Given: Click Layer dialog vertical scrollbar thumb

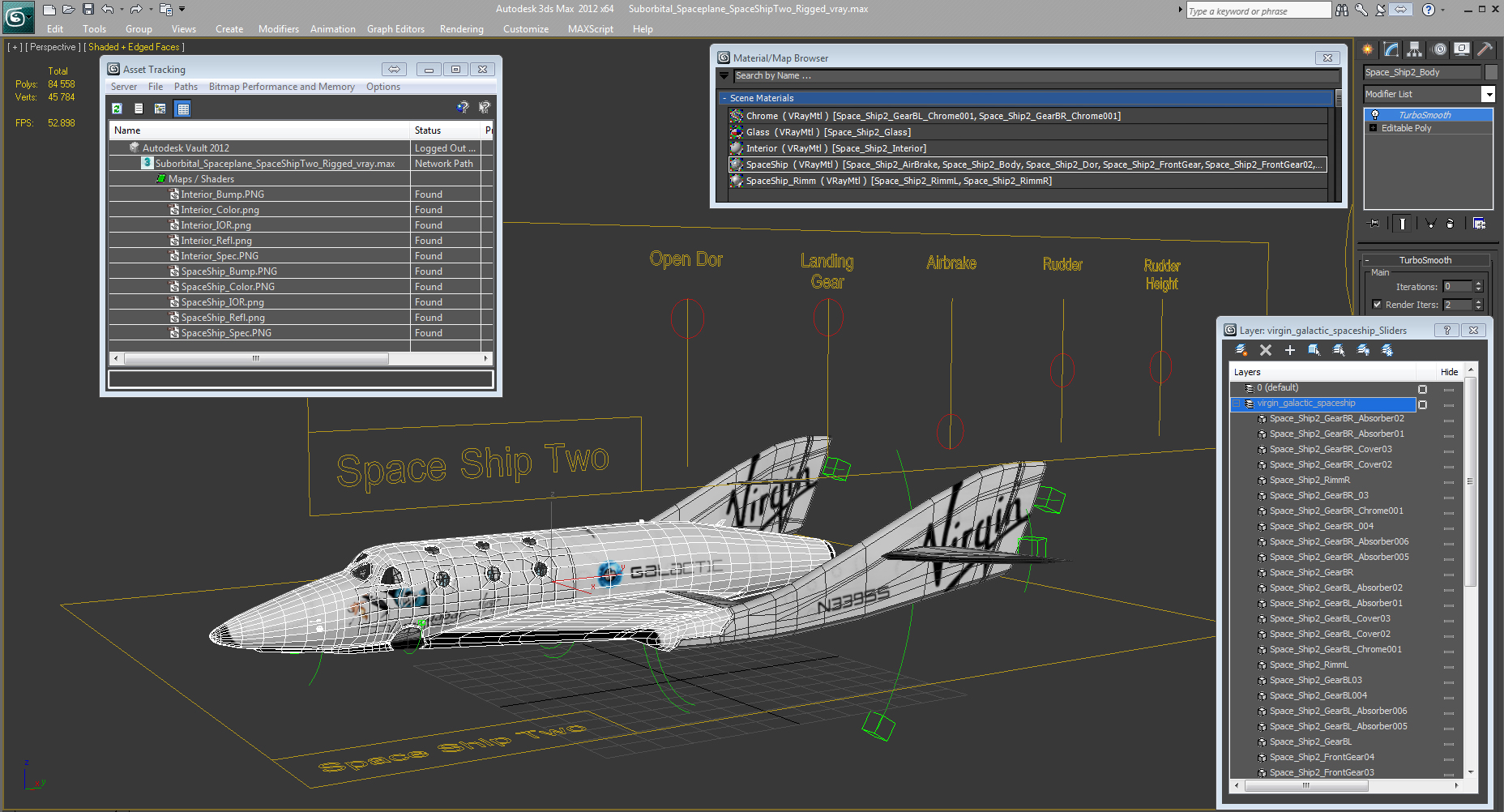Looking at the screenshot, I should (1470, 481).
